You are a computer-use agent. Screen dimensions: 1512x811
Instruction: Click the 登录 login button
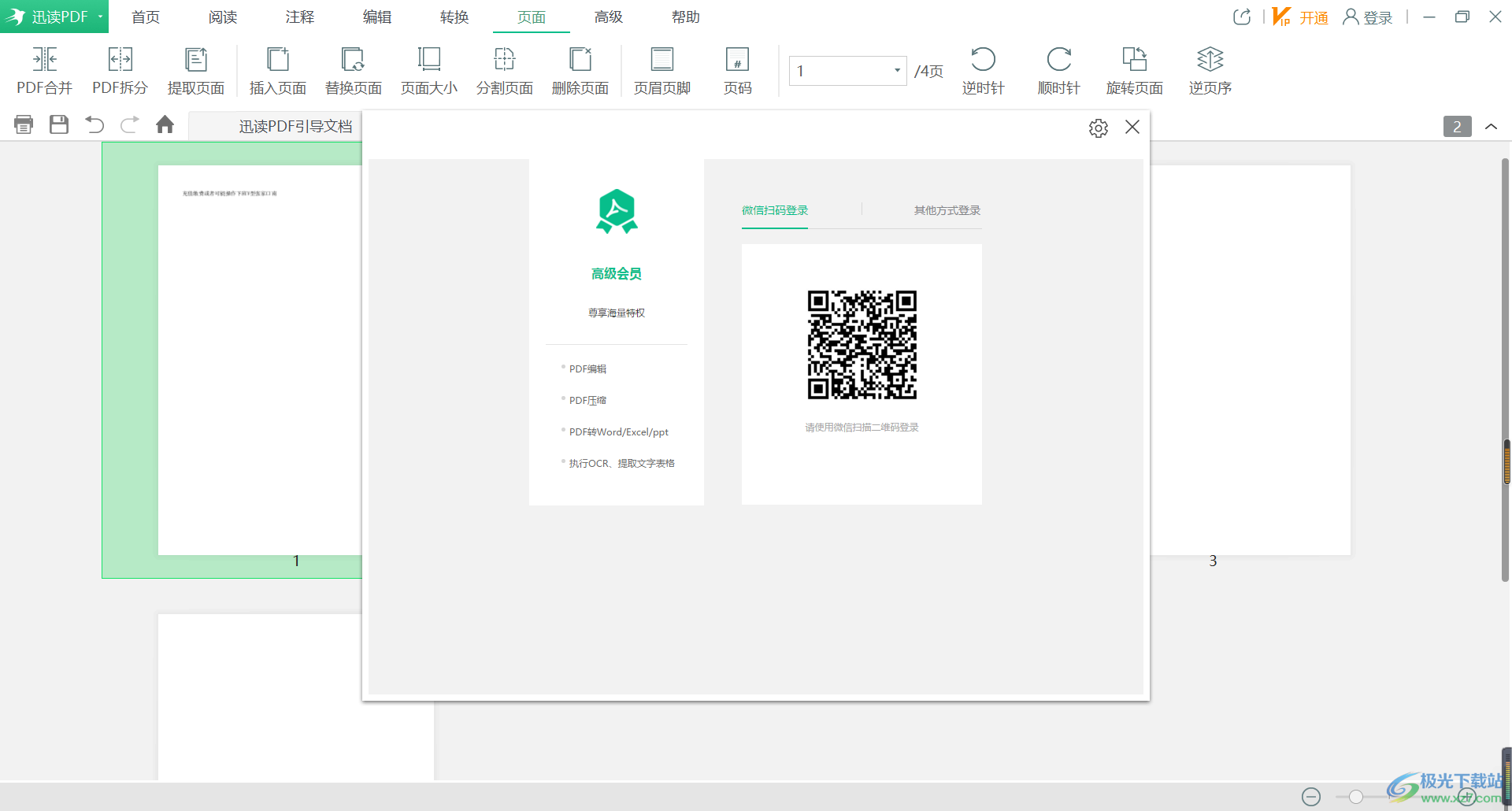point(1368,17)
